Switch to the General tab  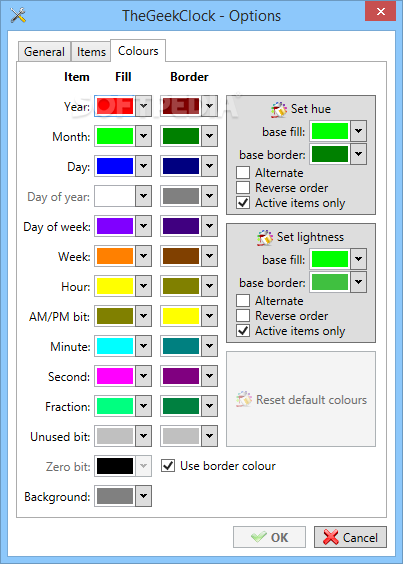(x=44, y=52)
